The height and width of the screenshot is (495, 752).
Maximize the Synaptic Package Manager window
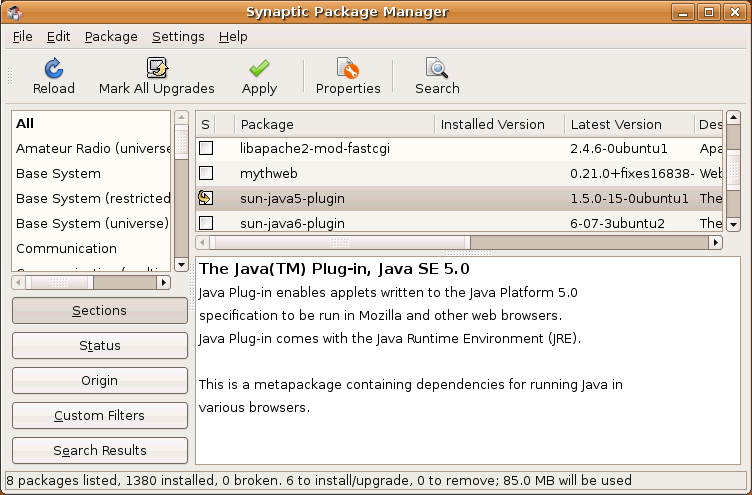point(708,12)
